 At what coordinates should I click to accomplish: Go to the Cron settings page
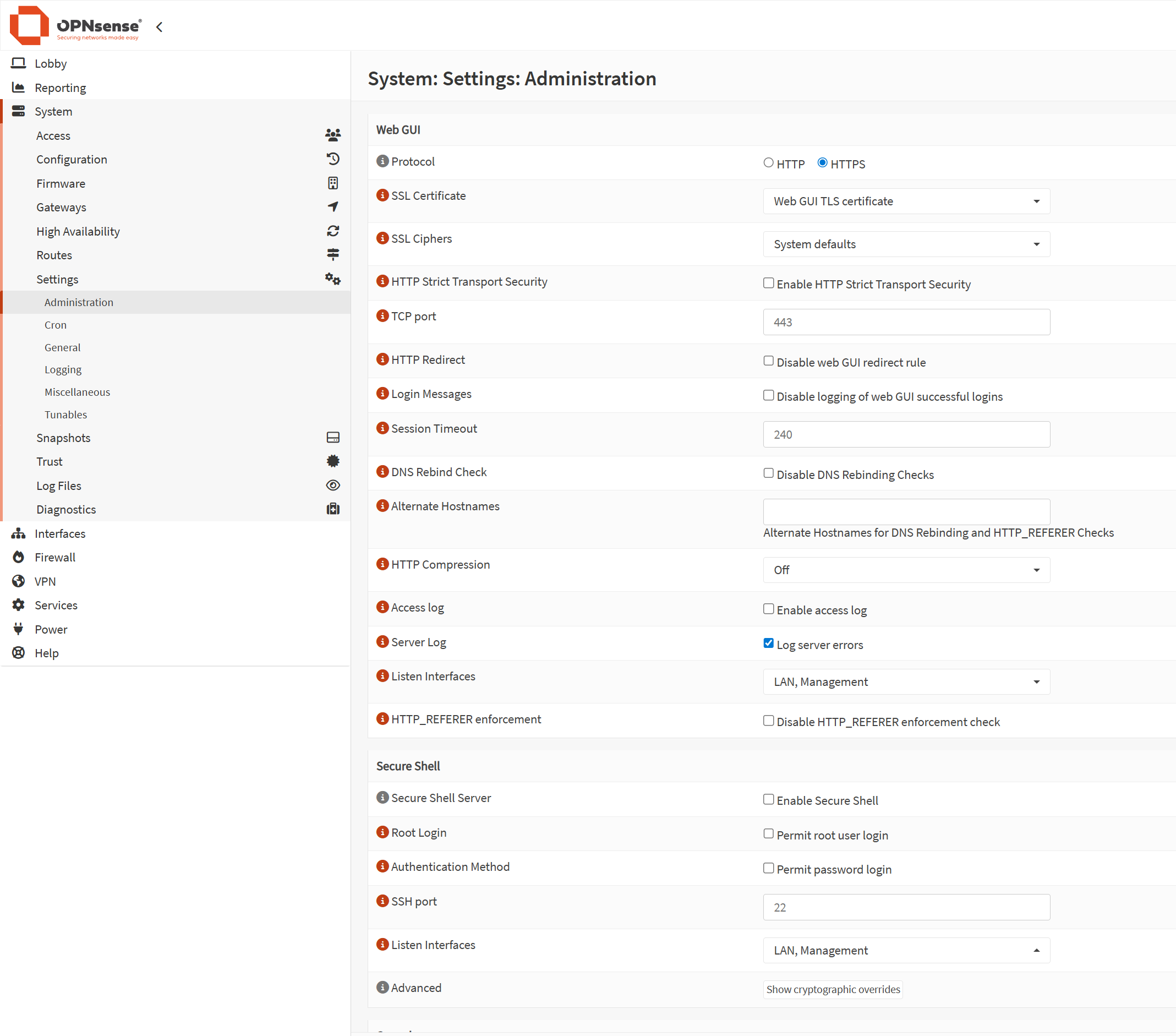pyautogui.click(x=55, y=325)
